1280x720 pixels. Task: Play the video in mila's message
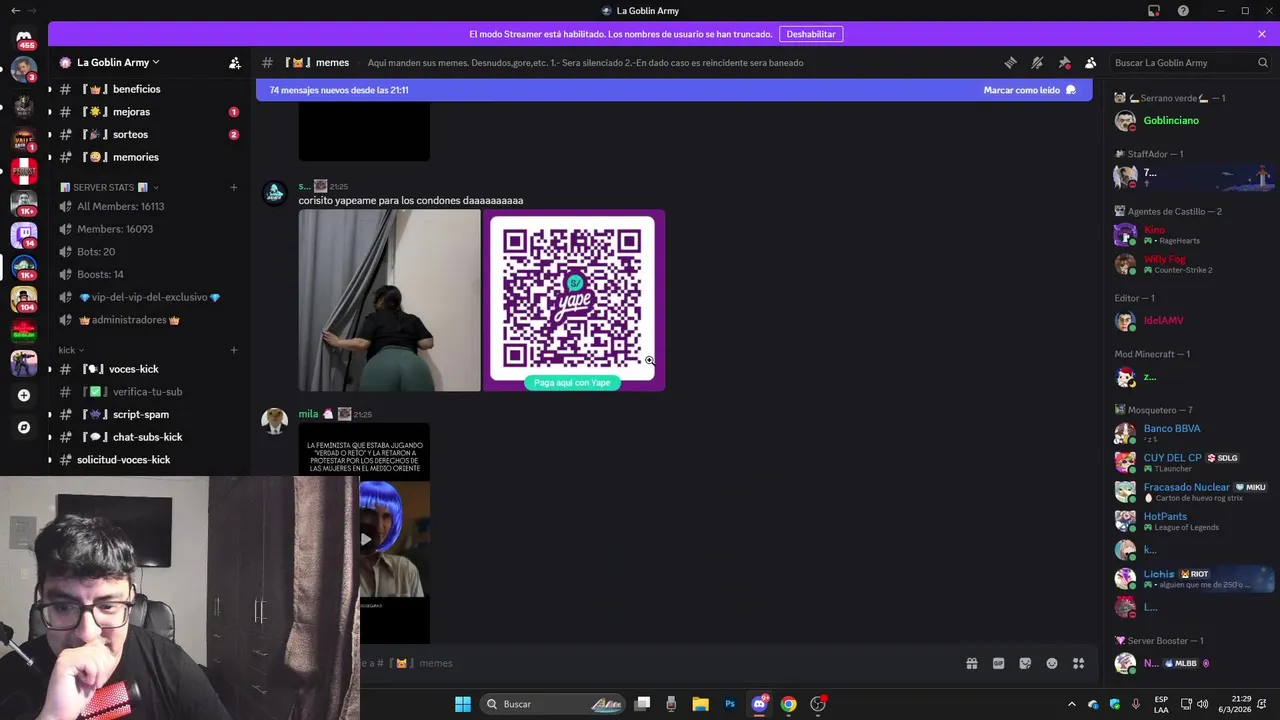366,539
